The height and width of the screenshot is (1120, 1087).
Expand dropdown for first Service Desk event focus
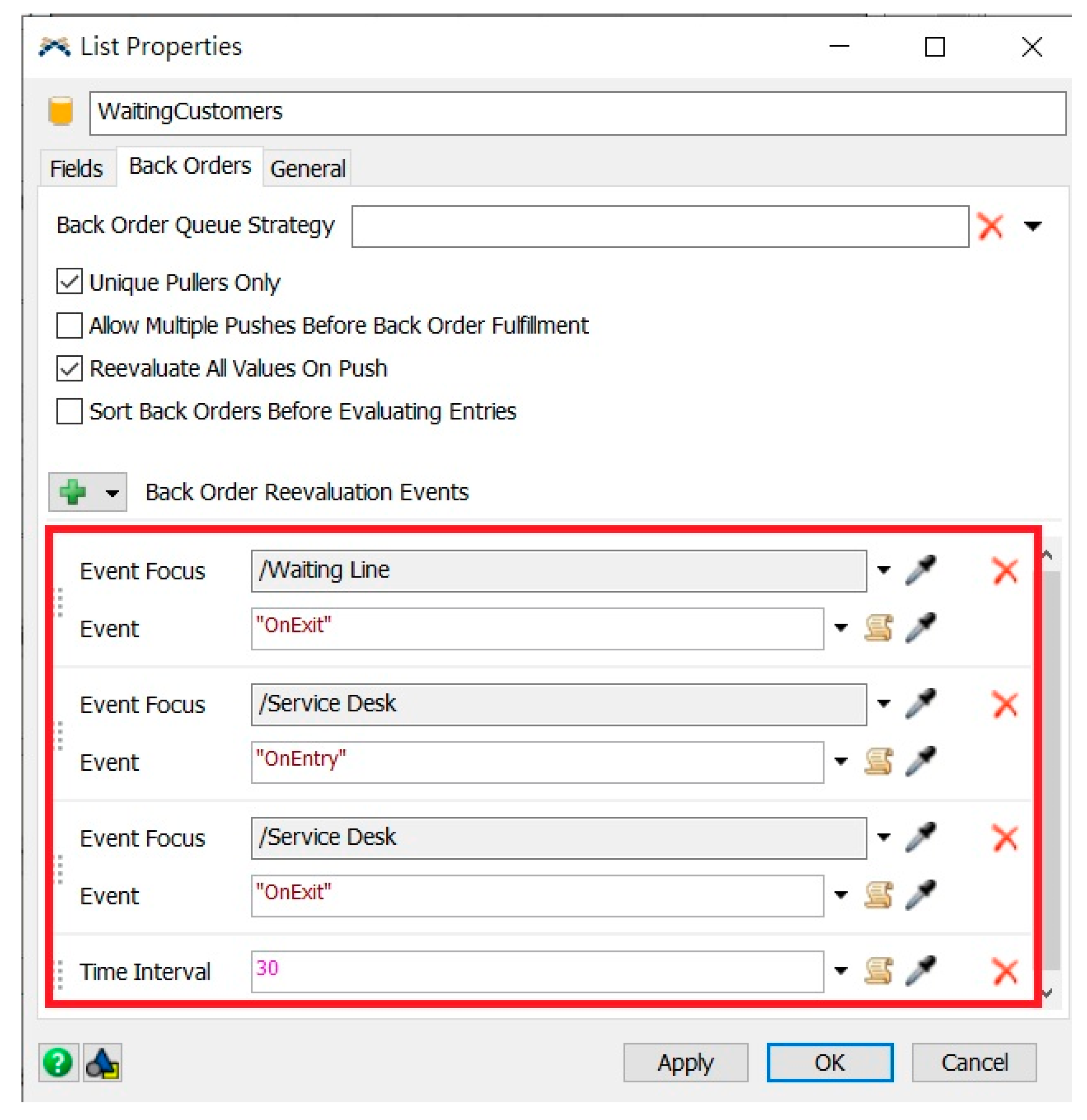883,703
